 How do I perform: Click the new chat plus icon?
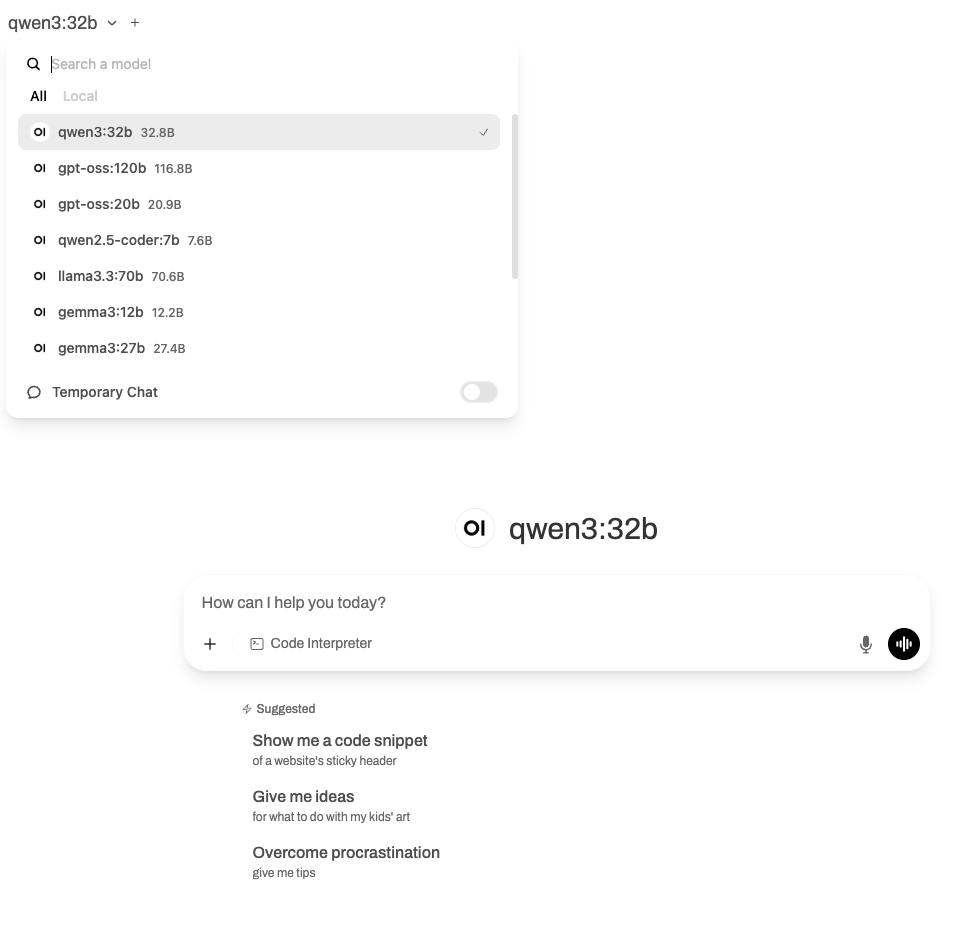click(135, 22)
